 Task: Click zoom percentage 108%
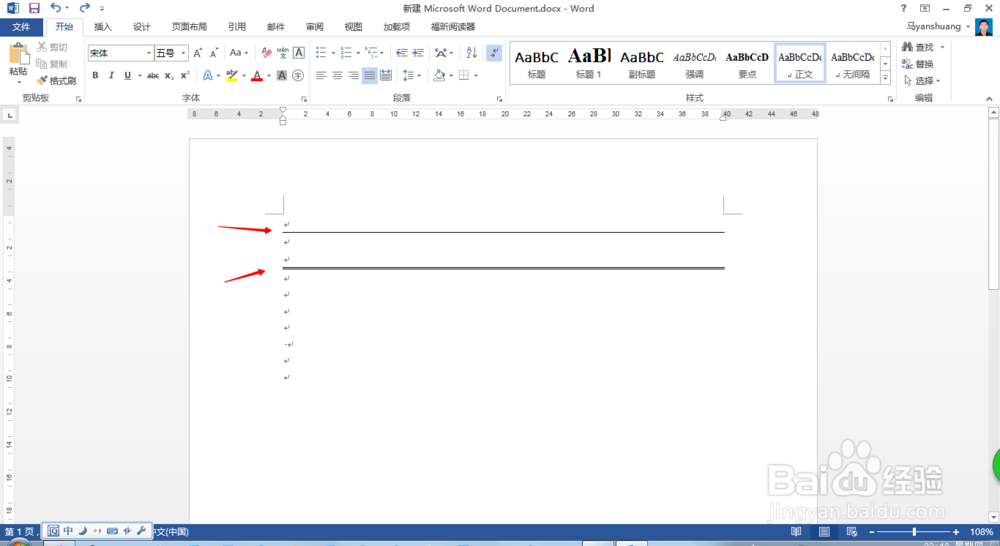coord(981,531)
